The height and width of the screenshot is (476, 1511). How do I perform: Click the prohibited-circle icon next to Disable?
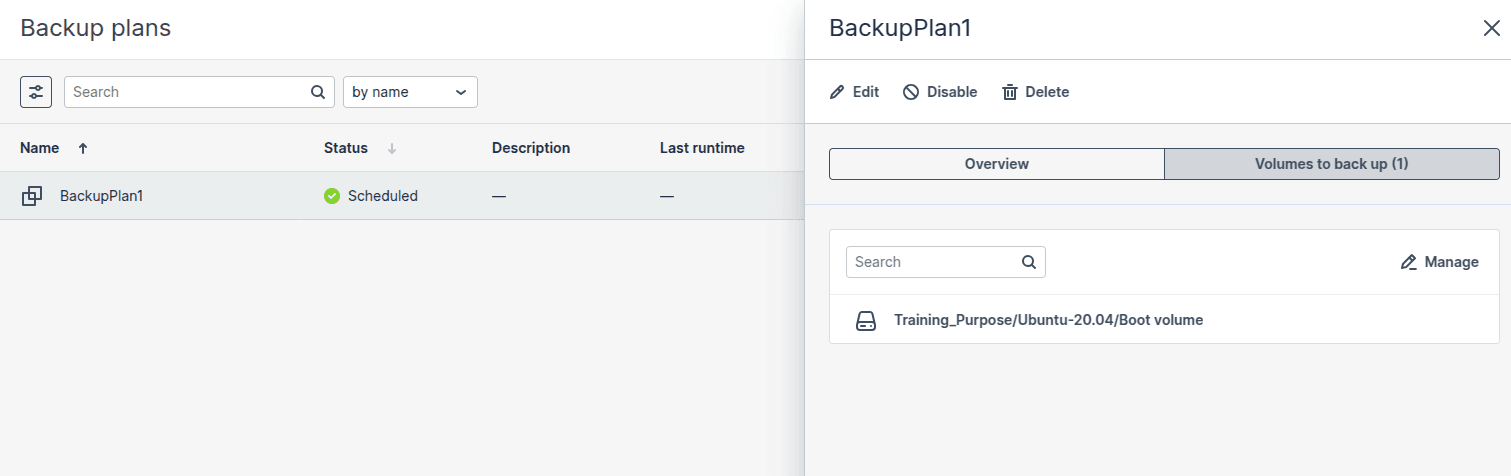pyautogui.click(x=911, y=92)
